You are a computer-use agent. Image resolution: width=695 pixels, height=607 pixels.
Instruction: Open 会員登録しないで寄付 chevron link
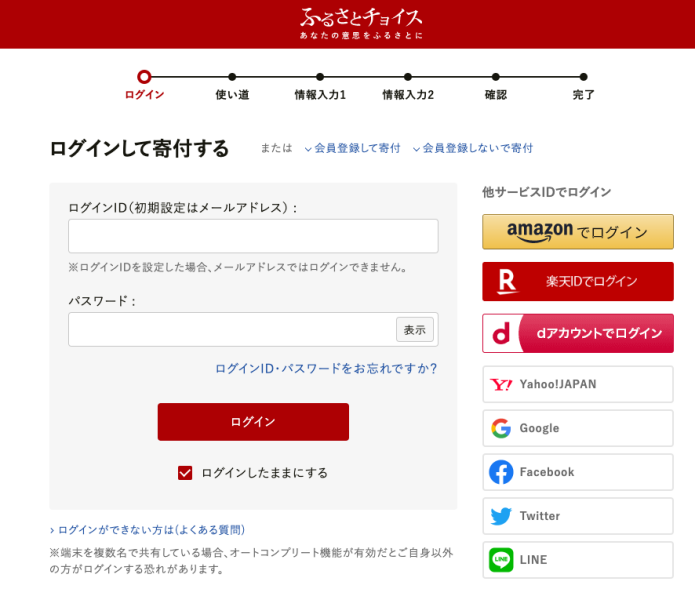tap(472, 148)
